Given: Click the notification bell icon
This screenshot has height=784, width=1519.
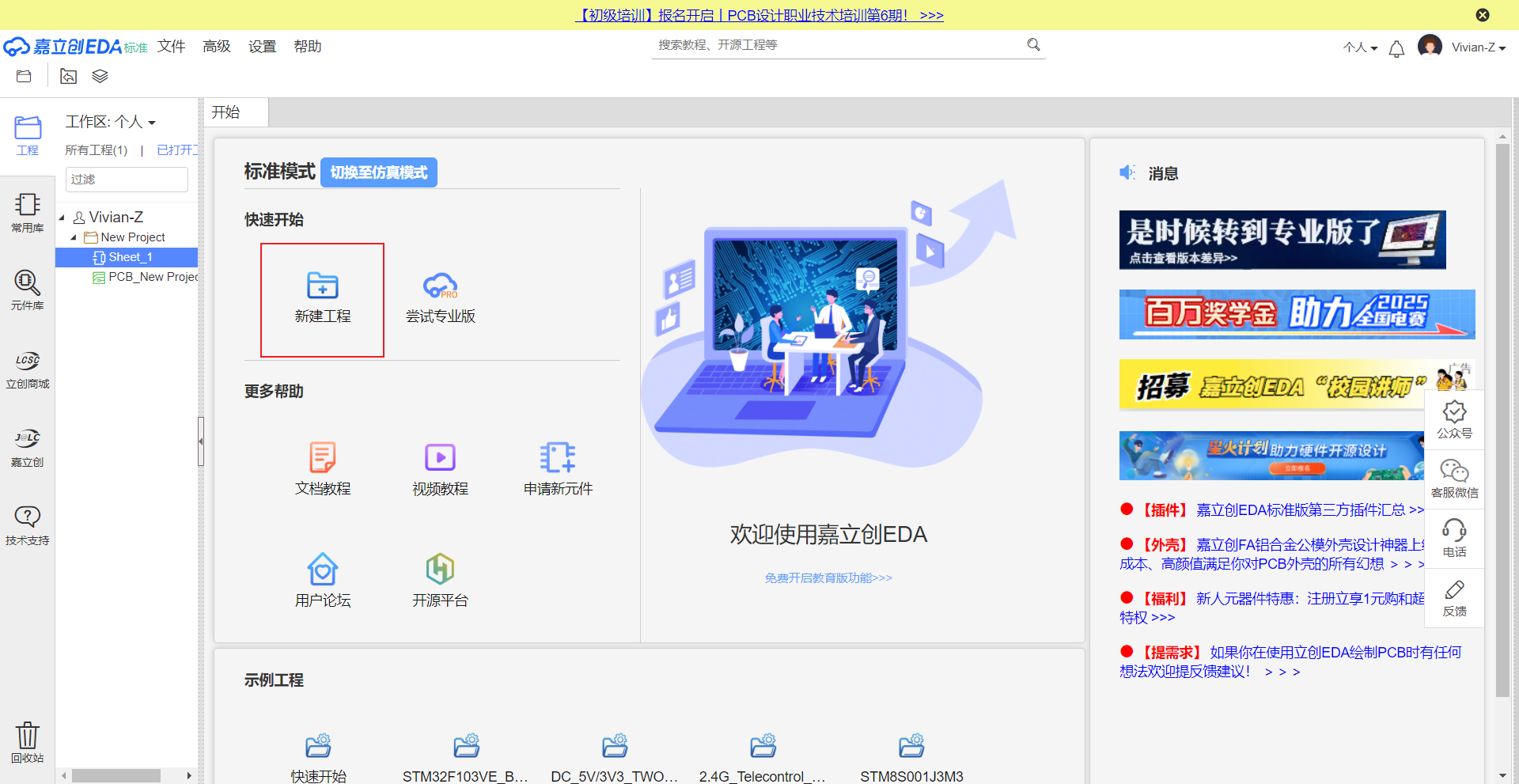Looking at the screenshot, I should 1396,49.
